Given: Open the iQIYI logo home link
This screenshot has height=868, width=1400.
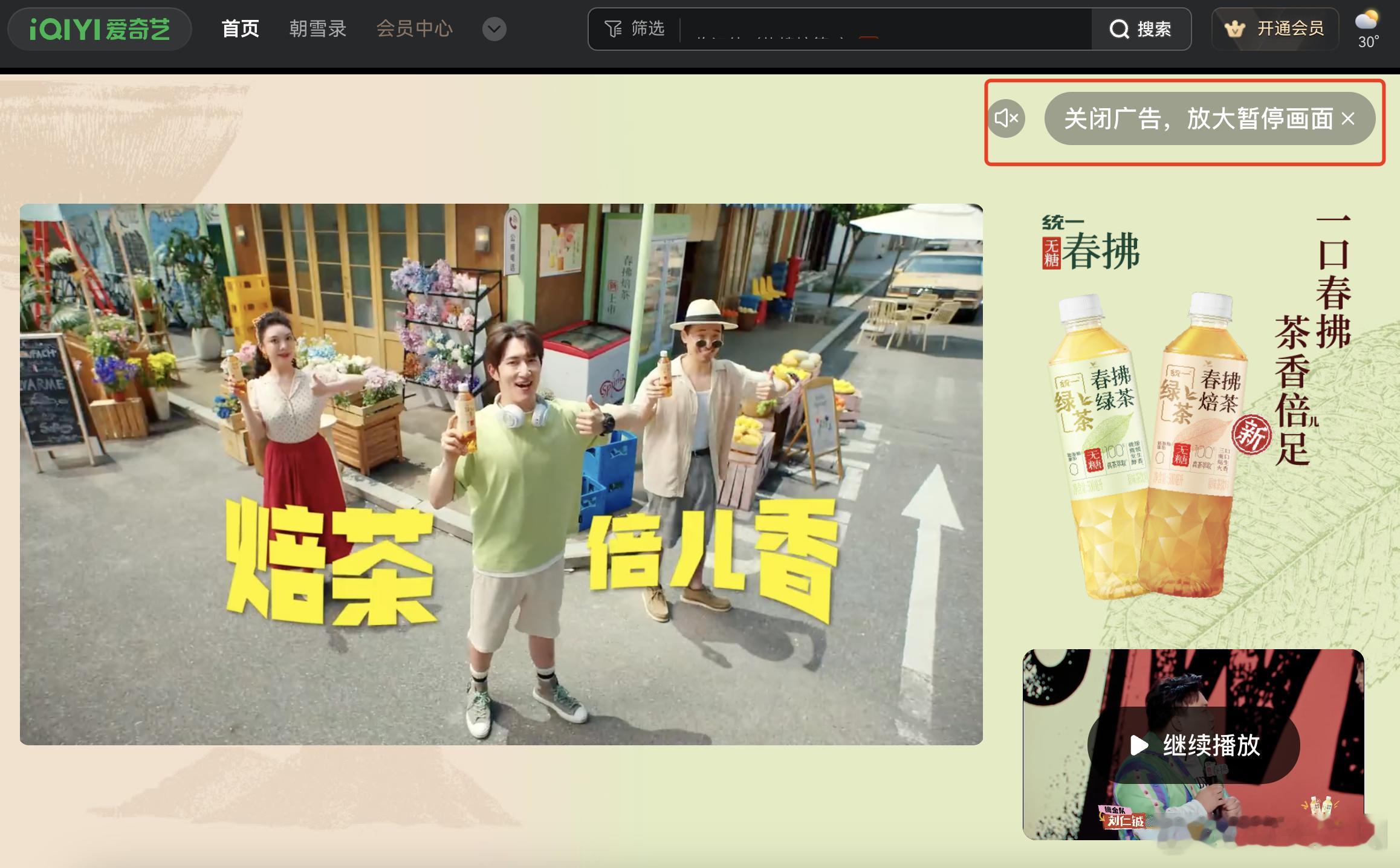Looking at the screenshot, I should tap(100, 29).
